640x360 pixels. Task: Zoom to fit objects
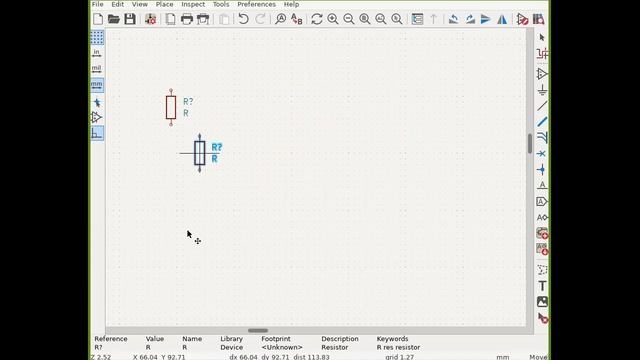point(381,19)
